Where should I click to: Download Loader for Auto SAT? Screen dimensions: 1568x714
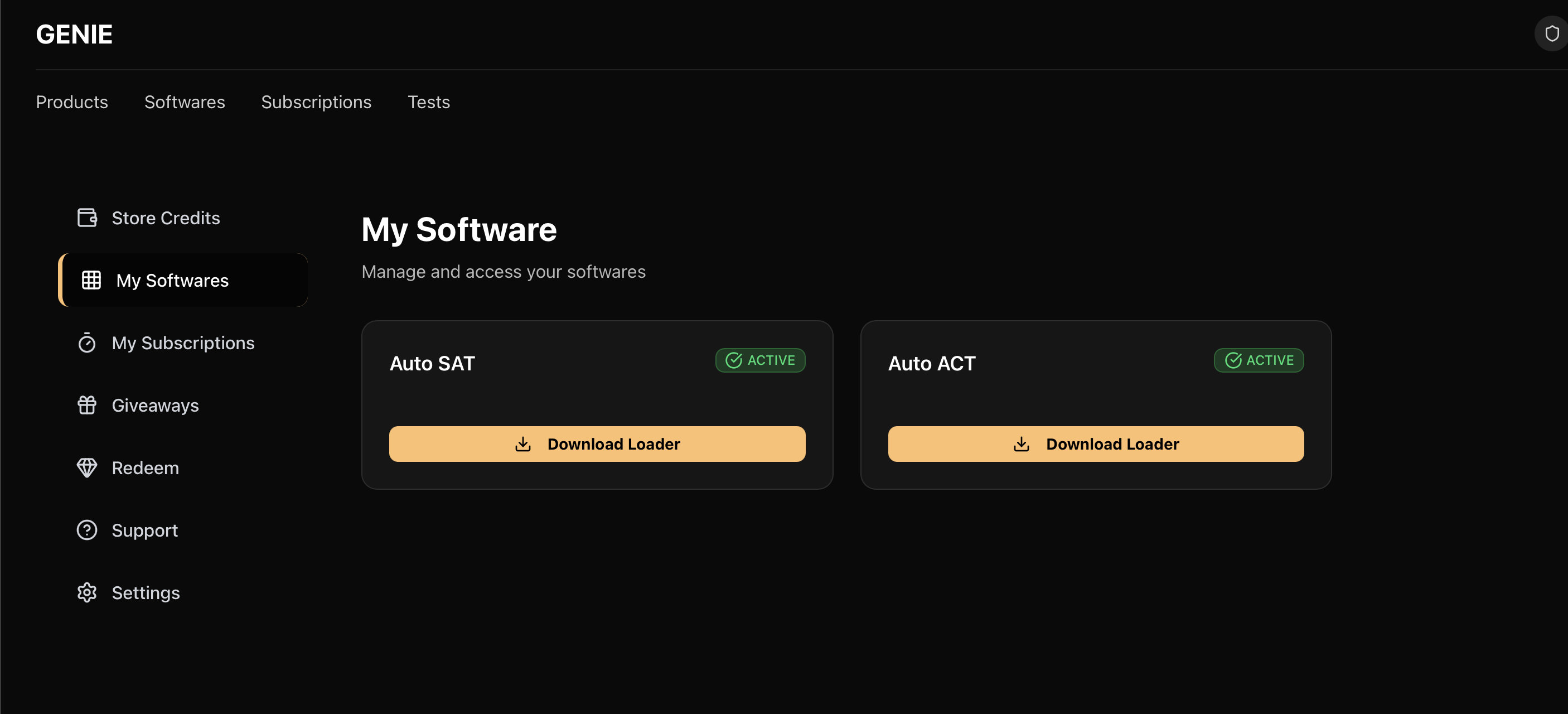pyautogui.click(x=597, y=445)
